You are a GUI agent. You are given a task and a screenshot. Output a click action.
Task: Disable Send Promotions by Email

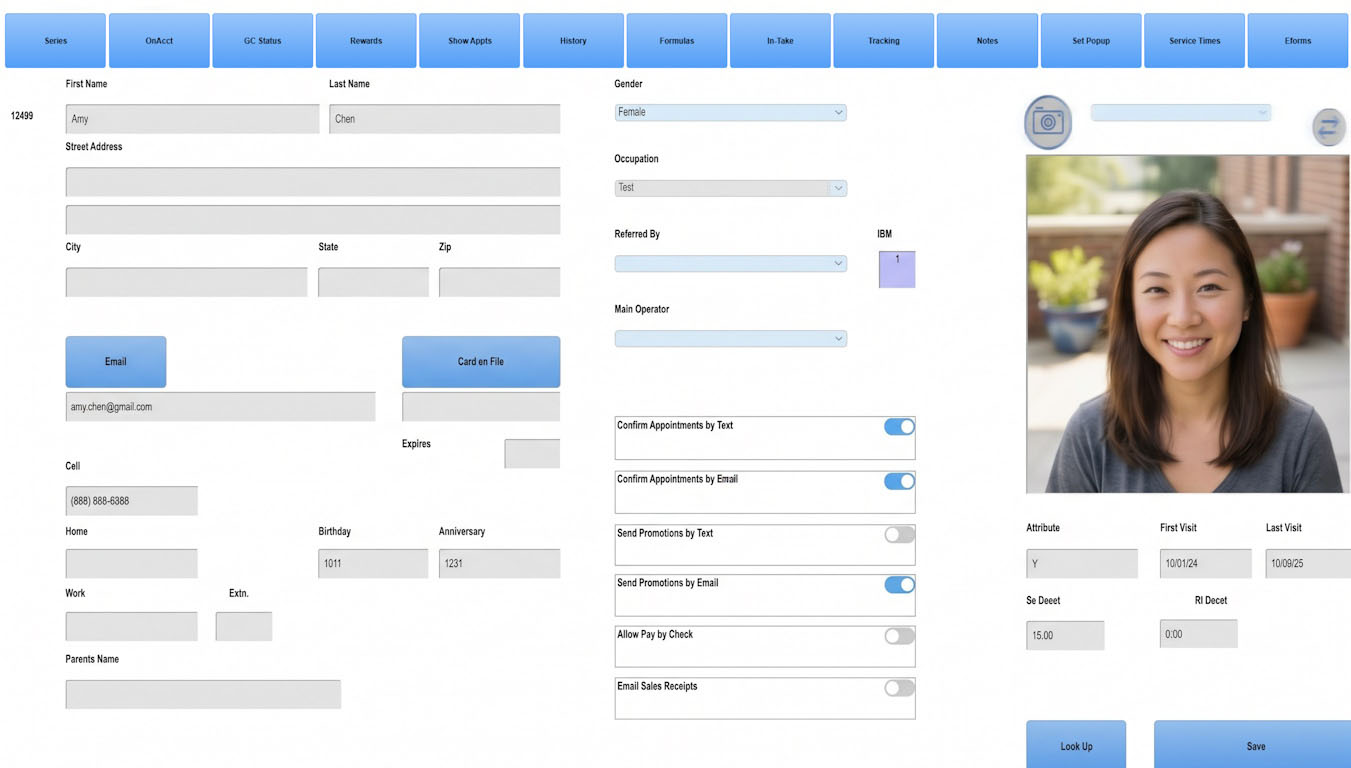(899, 585)
